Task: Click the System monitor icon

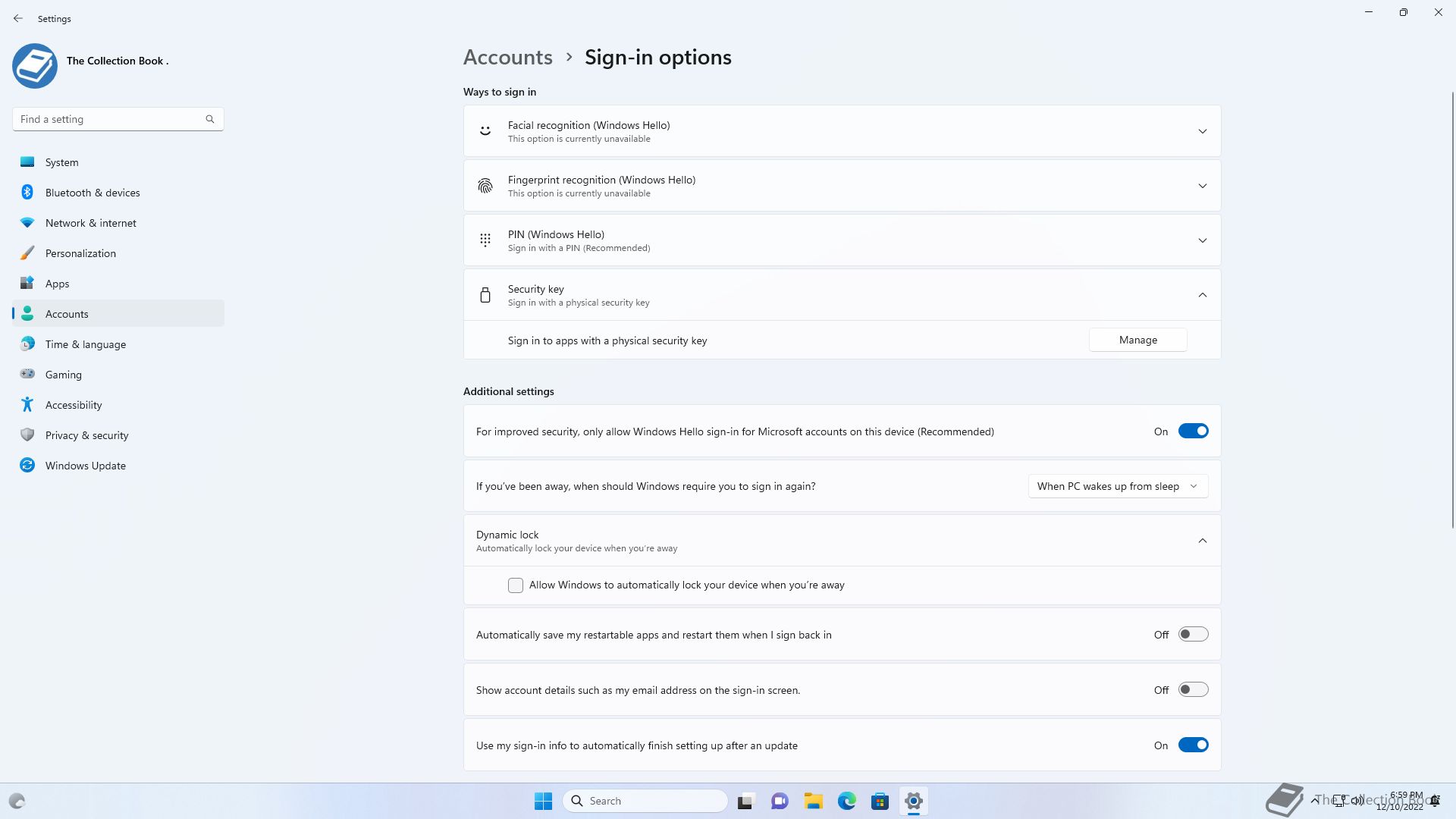Action: pyautogui.click(x=27, y=162)
